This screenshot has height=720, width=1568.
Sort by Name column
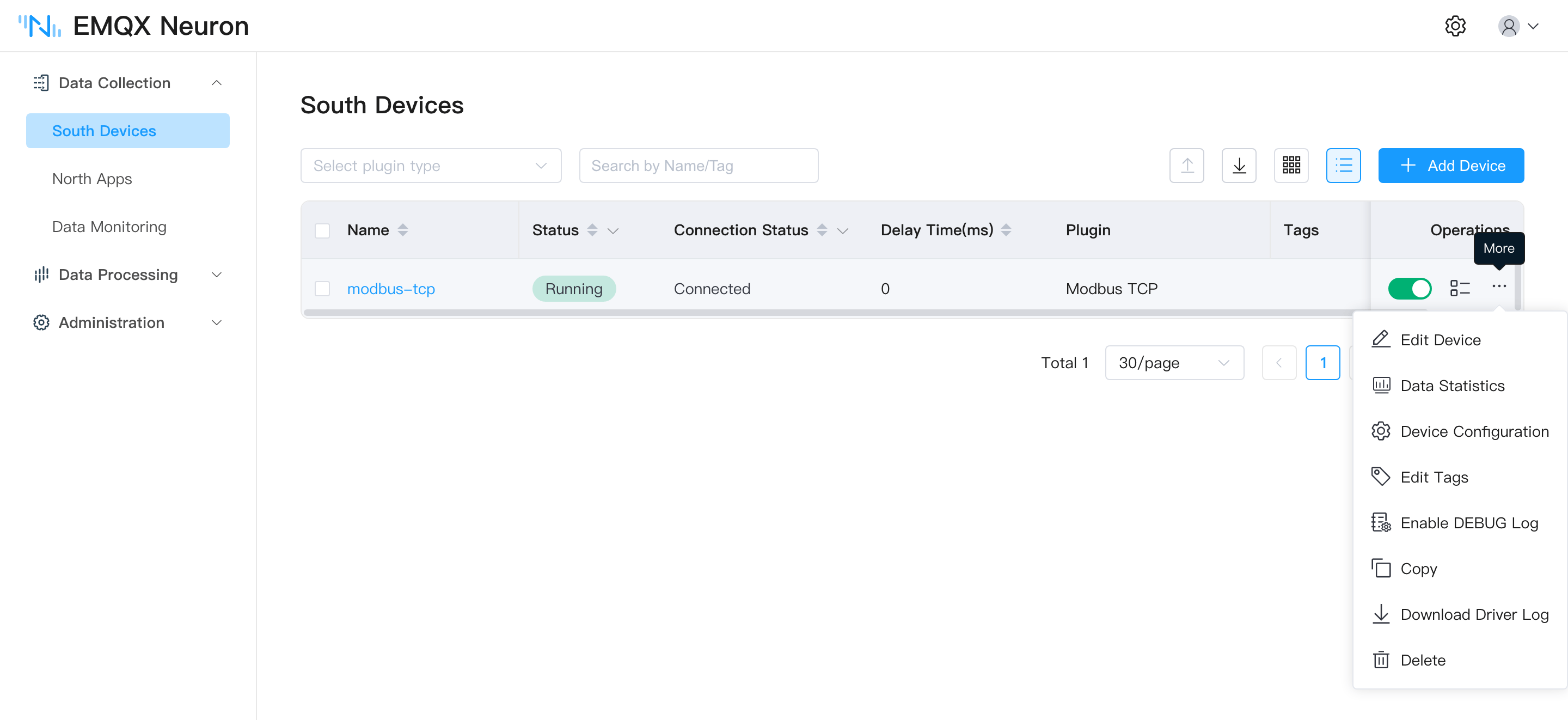pyautogui.click(x=402, y=230)
